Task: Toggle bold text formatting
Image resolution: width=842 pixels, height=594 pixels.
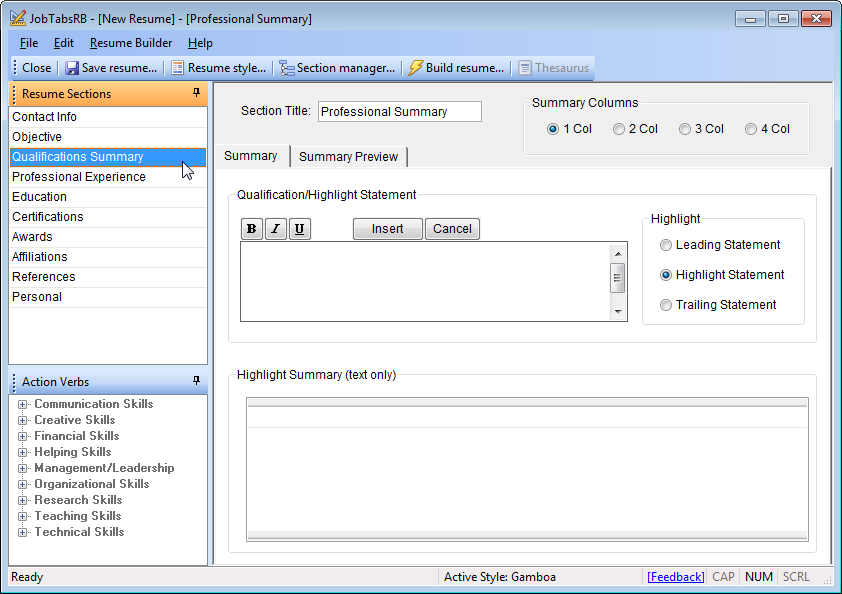Action: click(252, 229)
